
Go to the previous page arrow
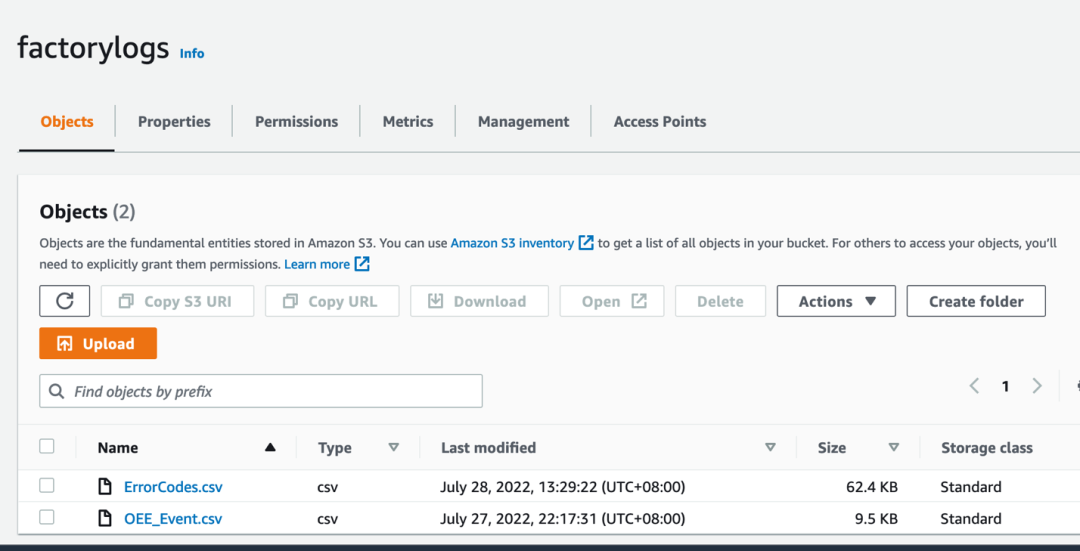[x=974, y=386]
